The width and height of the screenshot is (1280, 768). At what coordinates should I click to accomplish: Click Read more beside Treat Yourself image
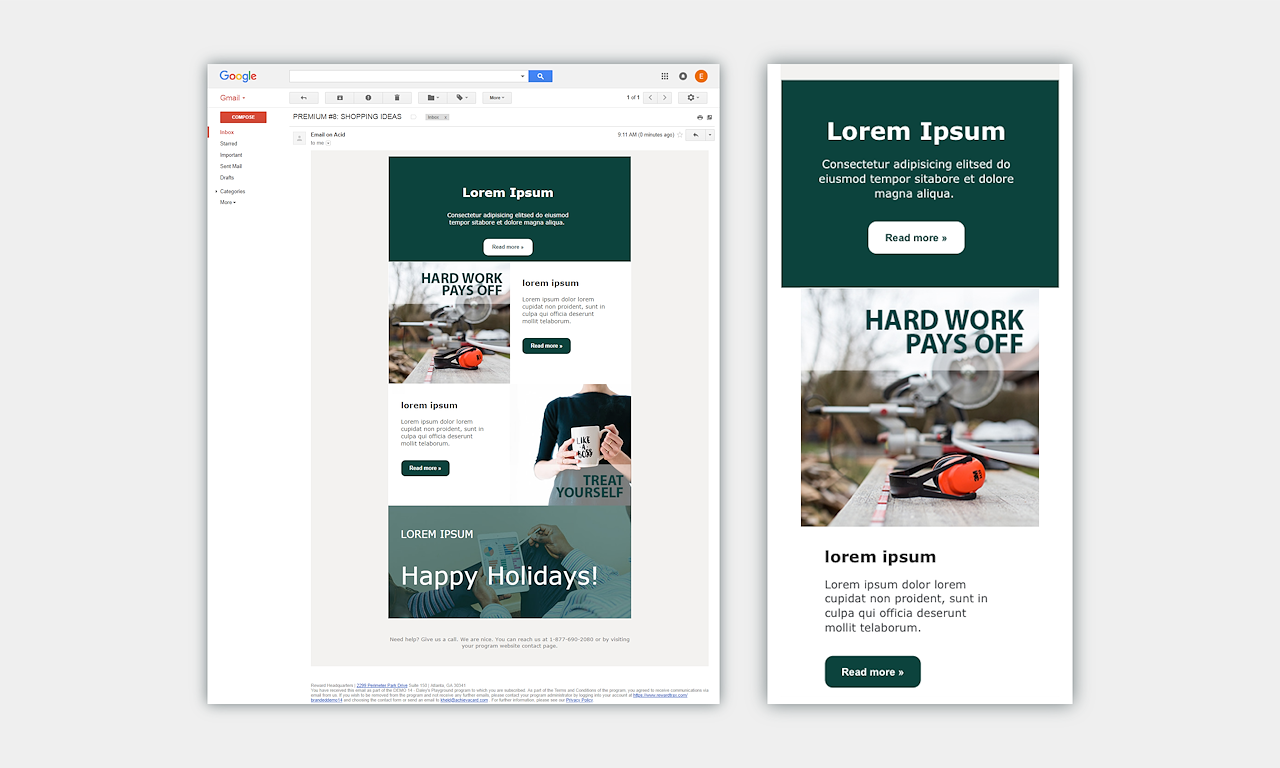425,468
